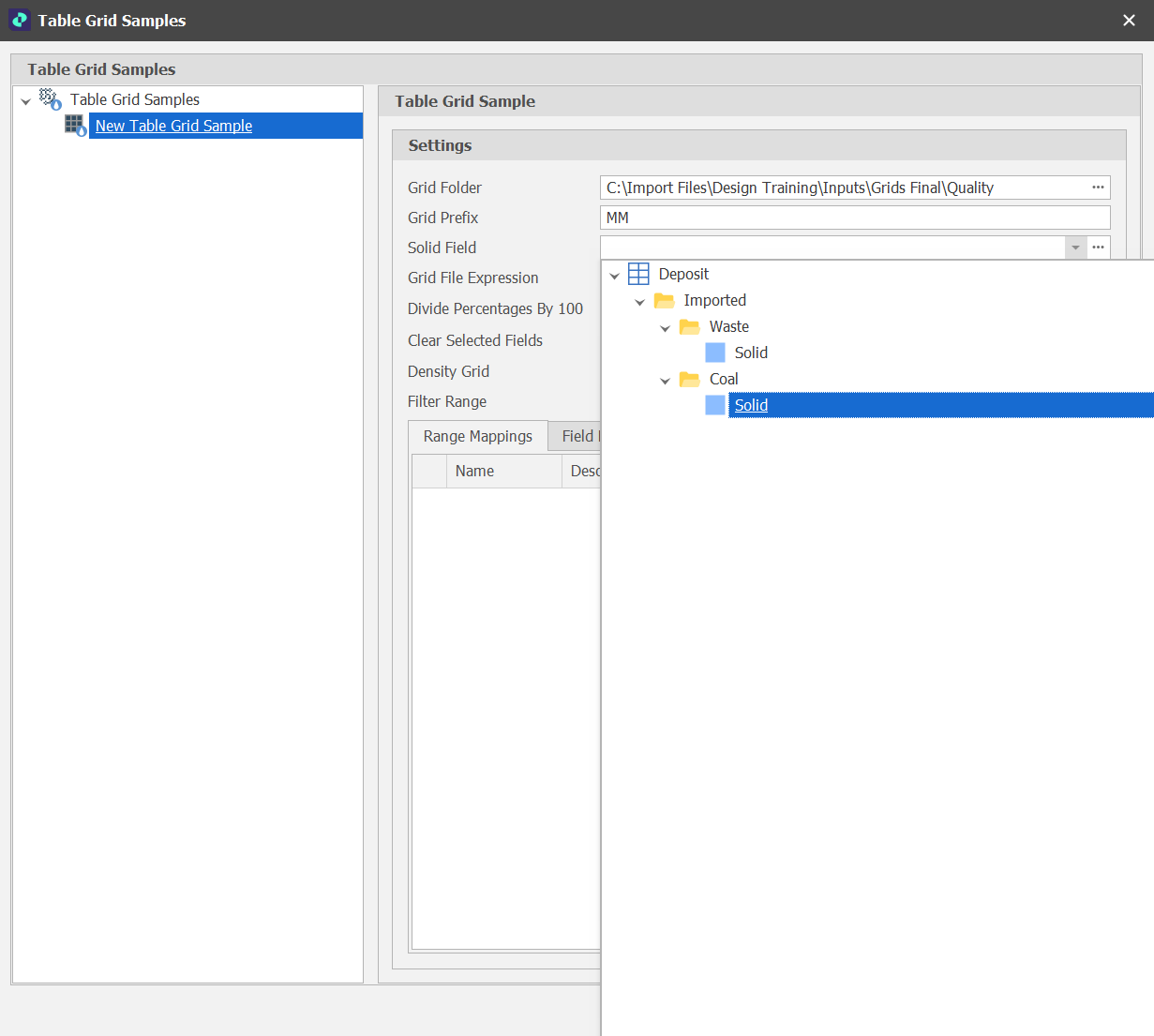Screen dimensions: 1154x1036
Task: Select Solid under the Waste folder
Action: [751, 353]
